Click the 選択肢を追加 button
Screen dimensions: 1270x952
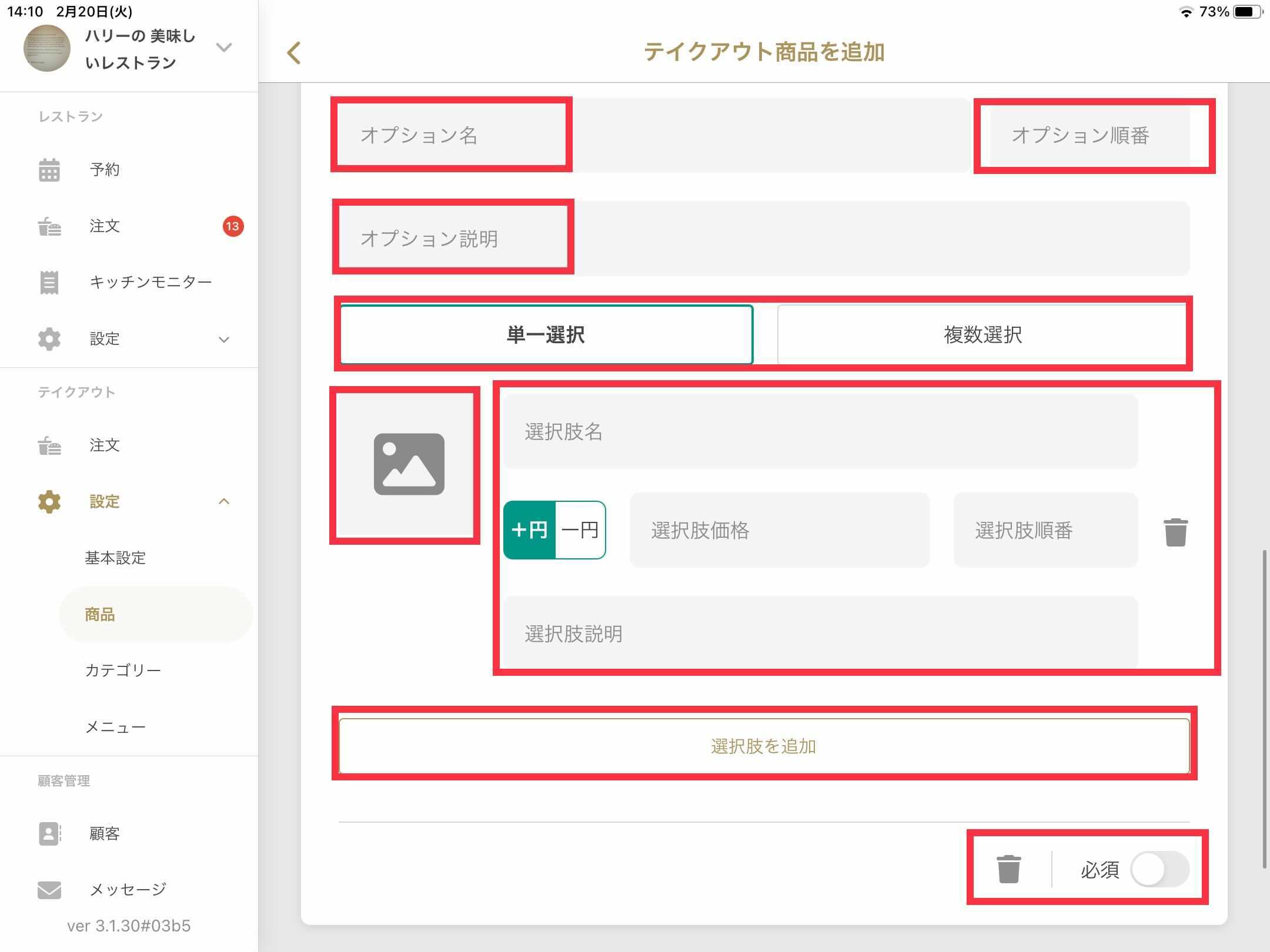pyautogui.click(x=764, y=746)
